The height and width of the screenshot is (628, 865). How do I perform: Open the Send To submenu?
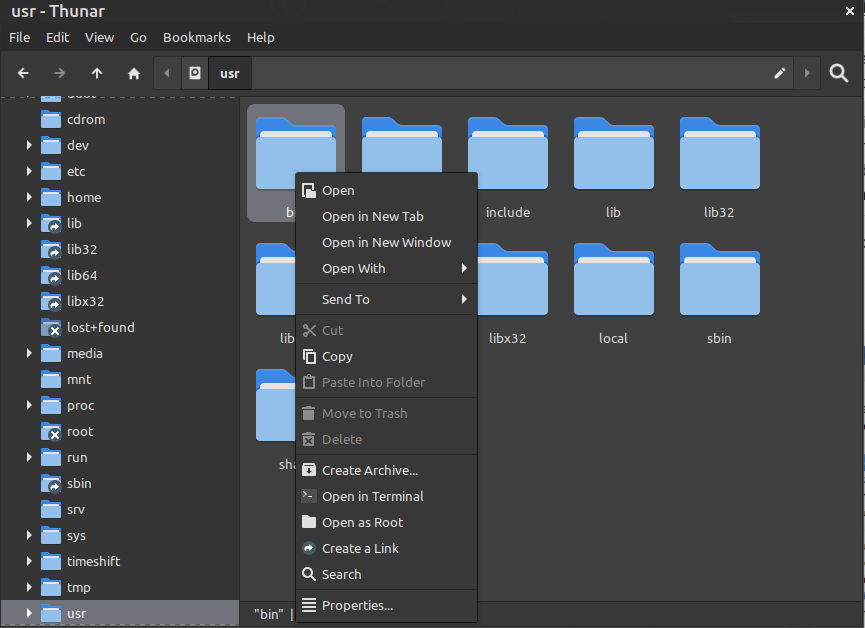point(386,299)
